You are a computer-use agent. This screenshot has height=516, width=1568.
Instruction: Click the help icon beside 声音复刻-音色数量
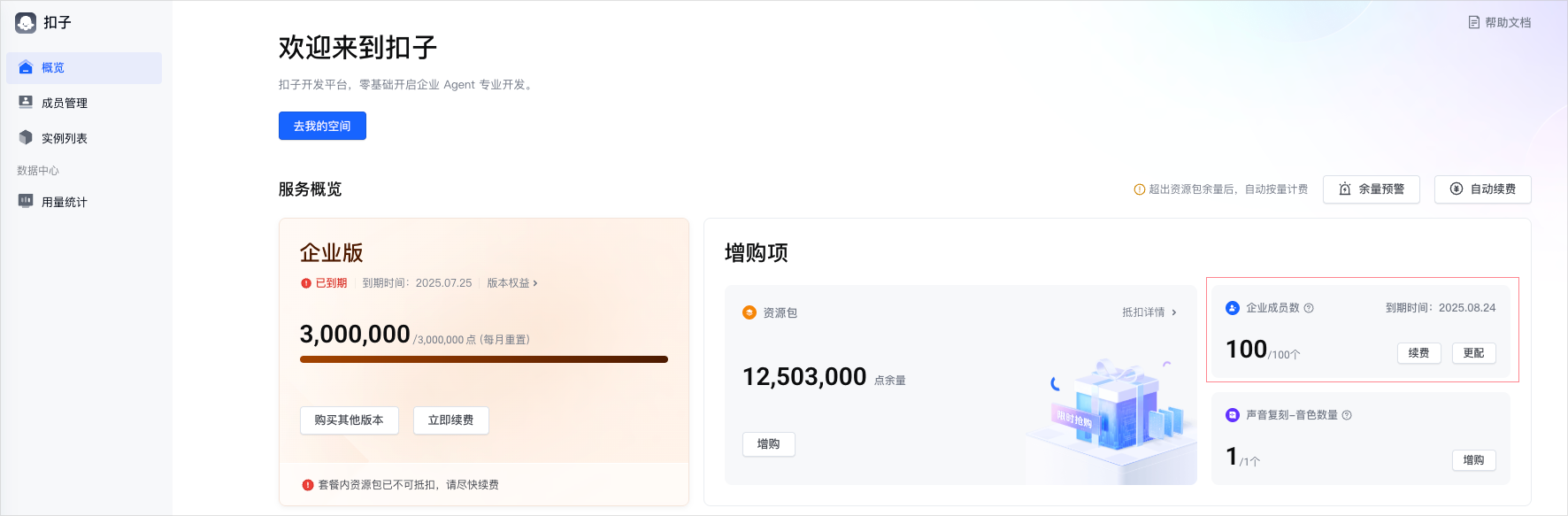coord(1347,415)
